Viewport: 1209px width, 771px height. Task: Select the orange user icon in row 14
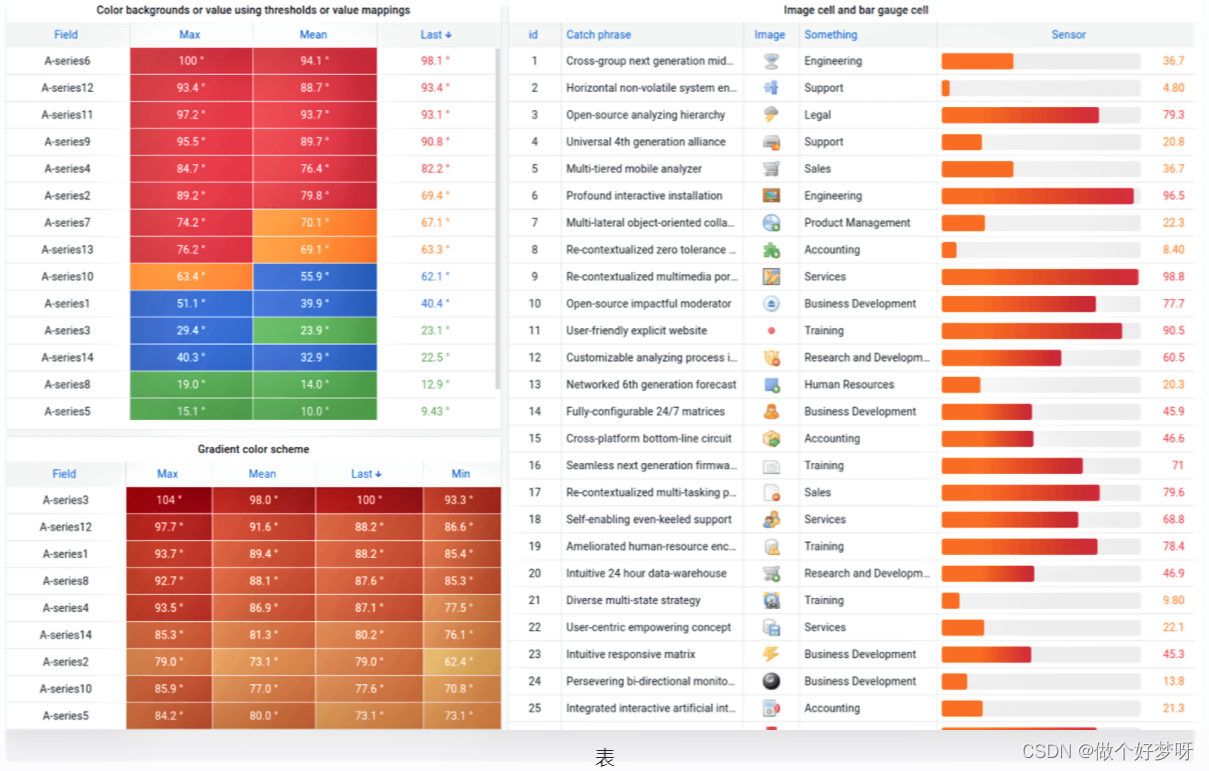coord(771,411)
